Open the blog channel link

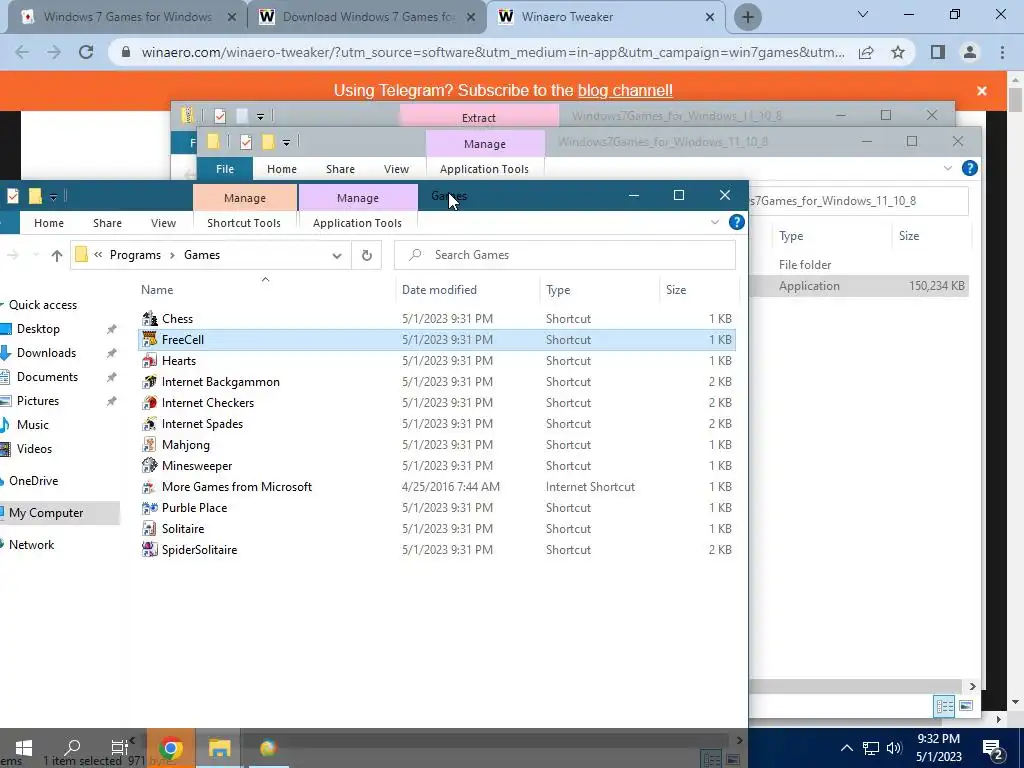click(624, 90)
